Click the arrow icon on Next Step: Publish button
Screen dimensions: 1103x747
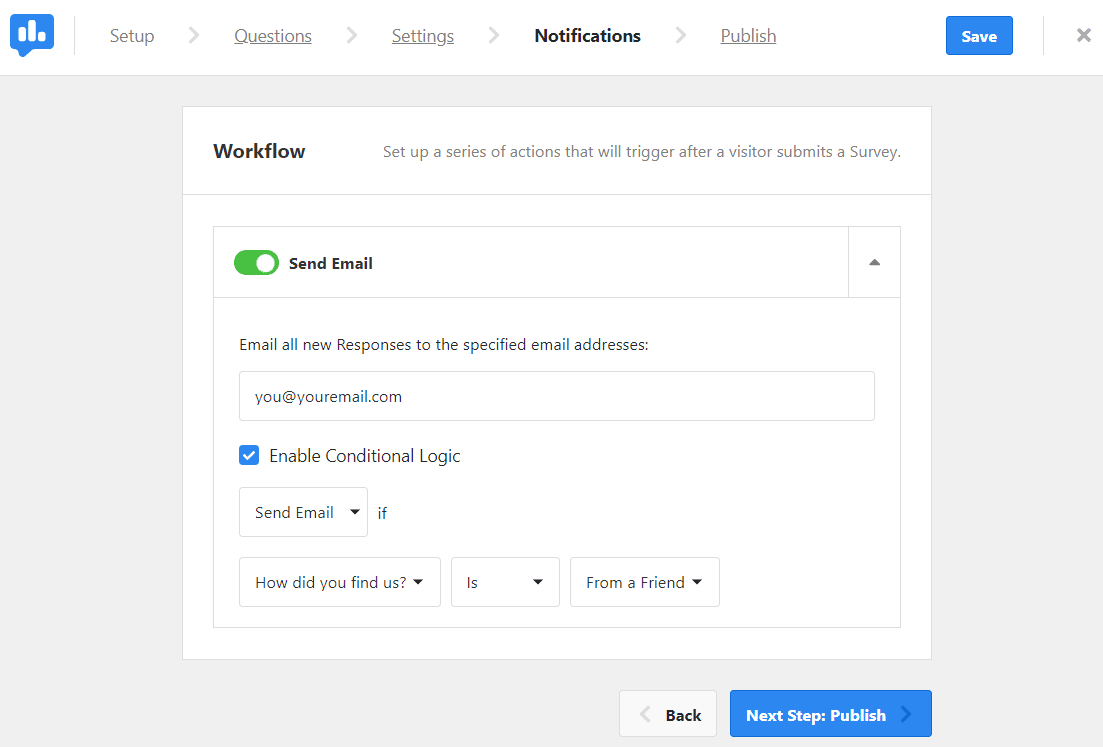coord(907,714)
